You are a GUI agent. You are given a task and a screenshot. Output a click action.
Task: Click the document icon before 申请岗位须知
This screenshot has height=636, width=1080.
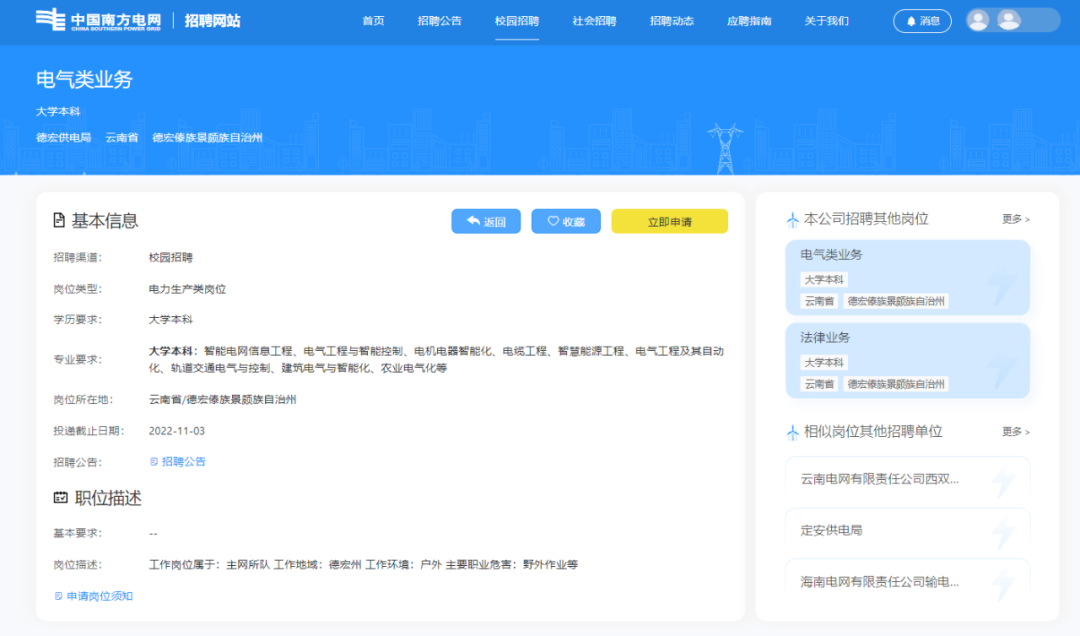pos(59,596)
